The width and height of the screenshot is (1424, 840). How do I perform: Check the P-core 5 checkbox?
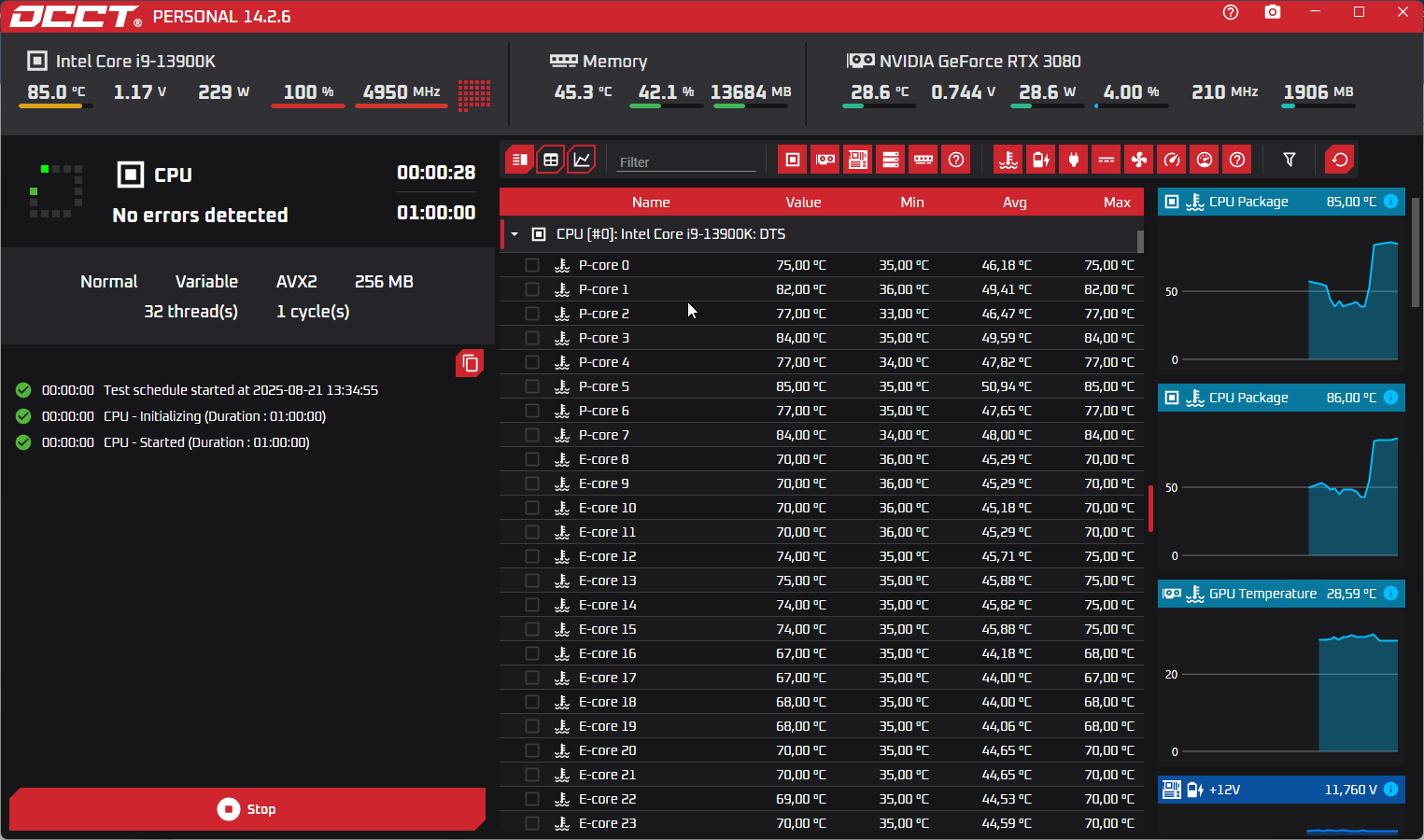pos(532,386)
